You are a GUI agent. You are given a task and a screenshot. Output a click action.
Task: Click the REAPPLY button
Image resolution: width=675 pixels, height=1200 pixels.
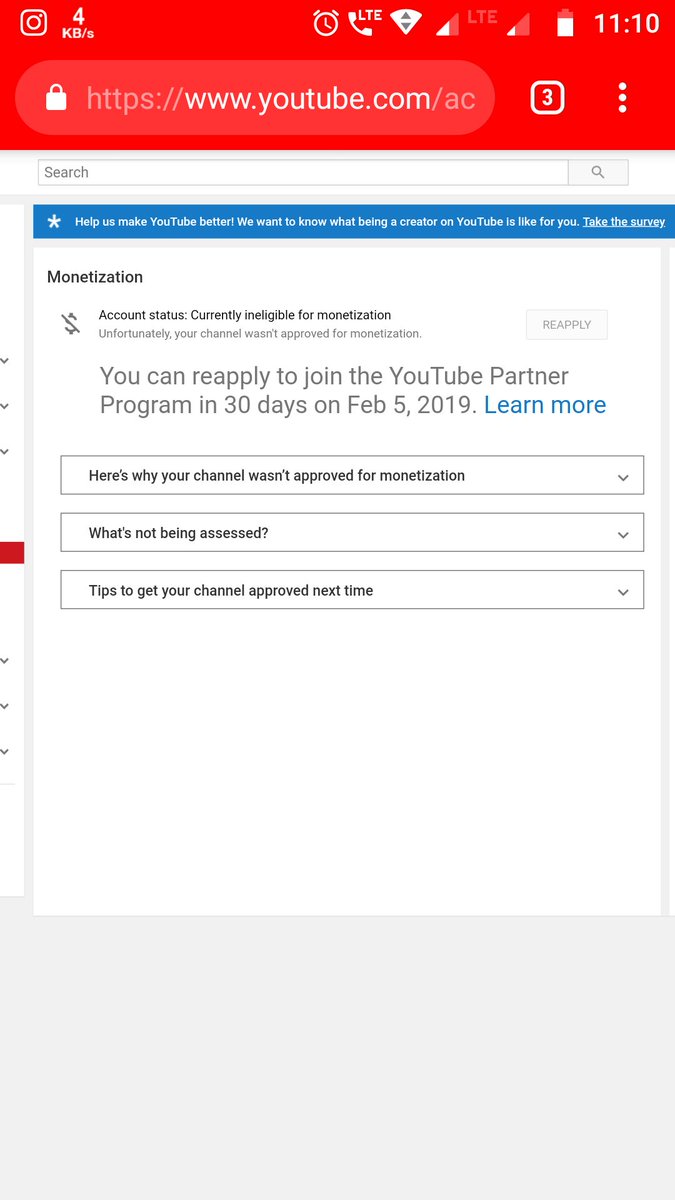pyautogui.click(x=567, y=325)
